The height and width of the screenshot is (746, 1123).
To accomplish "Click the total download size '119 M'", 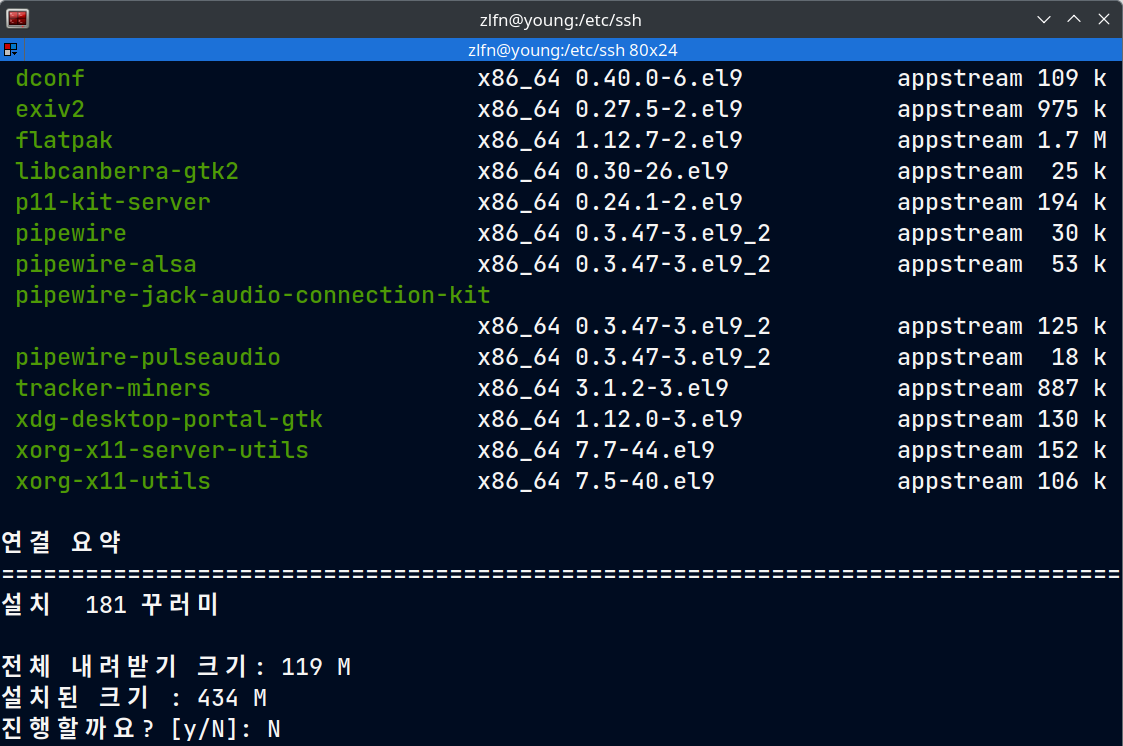I will pos(315,667).
